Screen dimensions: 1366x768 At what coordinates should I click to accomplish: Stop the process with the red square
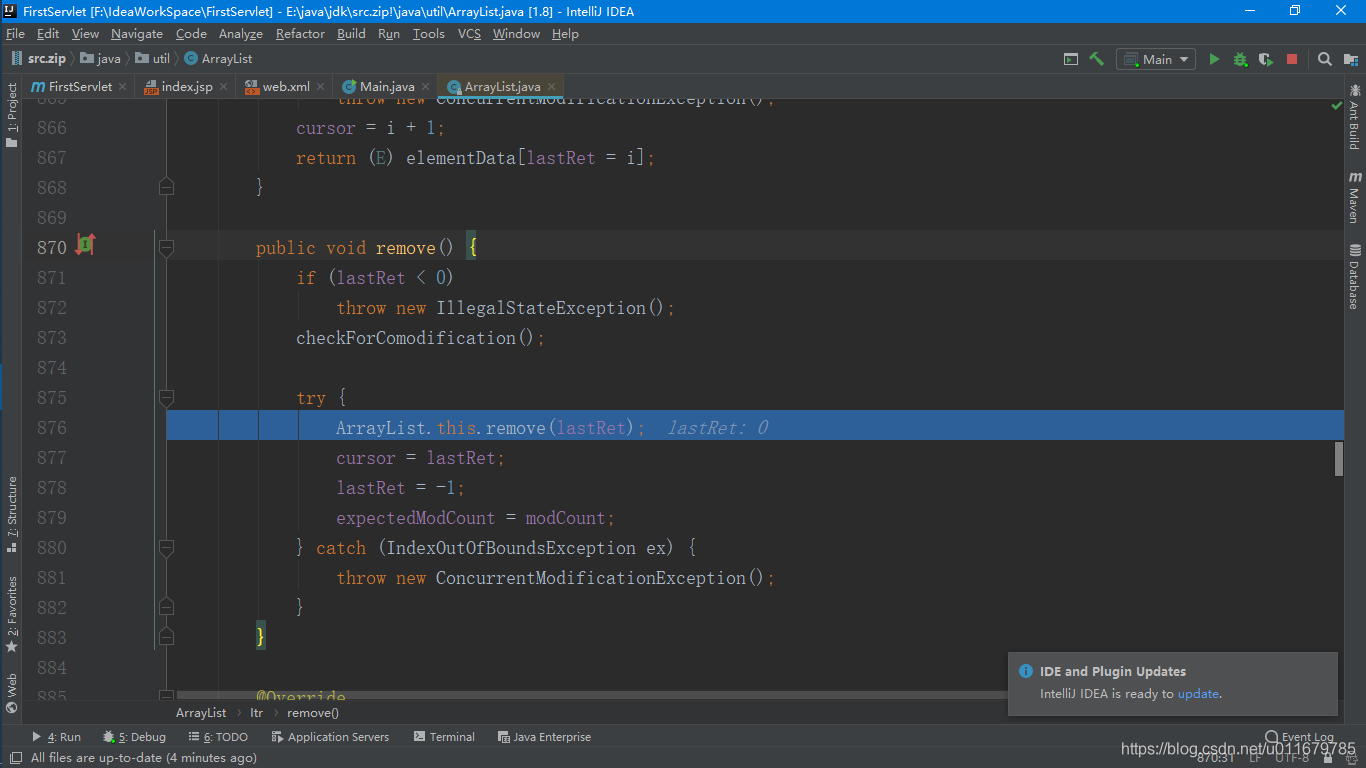1292,59
